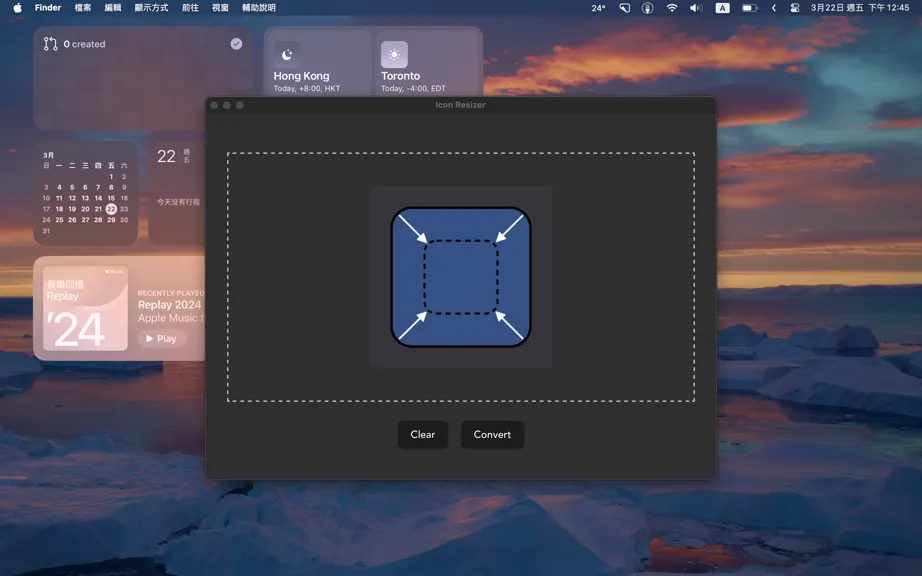
Task: Open the battery status menu
Action: point(749,8)
